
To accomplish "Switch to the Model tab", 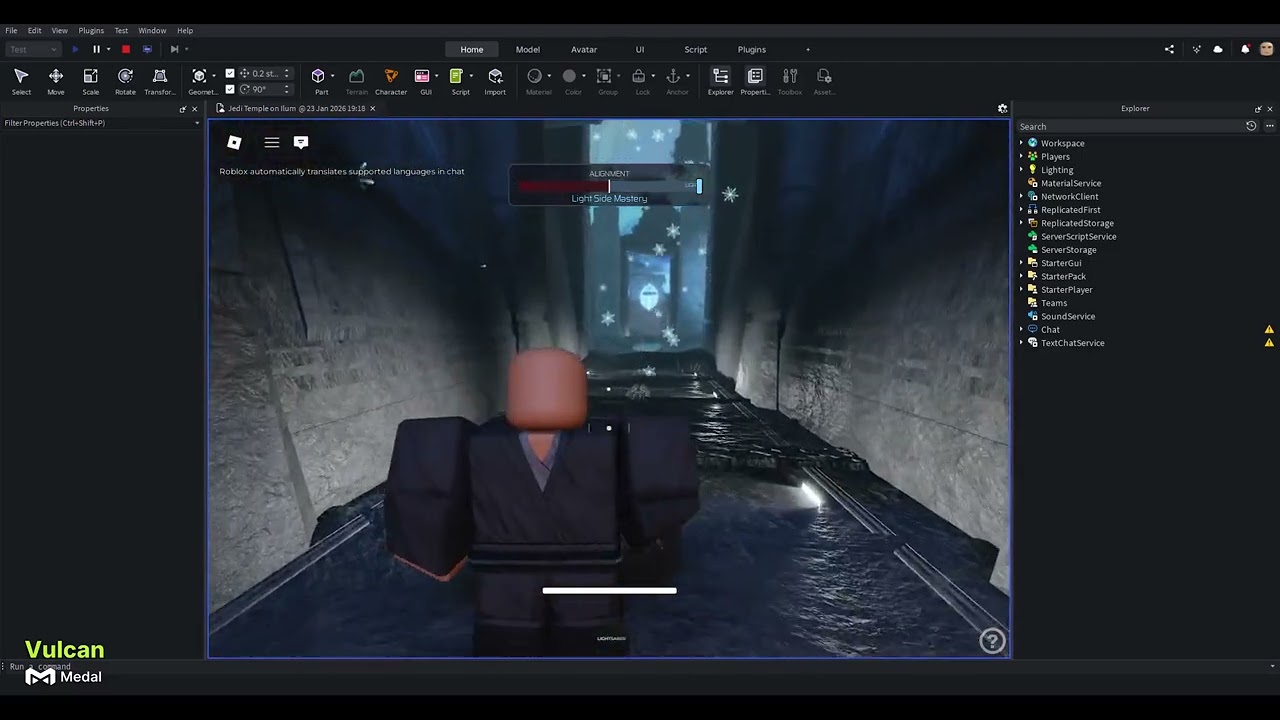I will [x=528, y=49].
